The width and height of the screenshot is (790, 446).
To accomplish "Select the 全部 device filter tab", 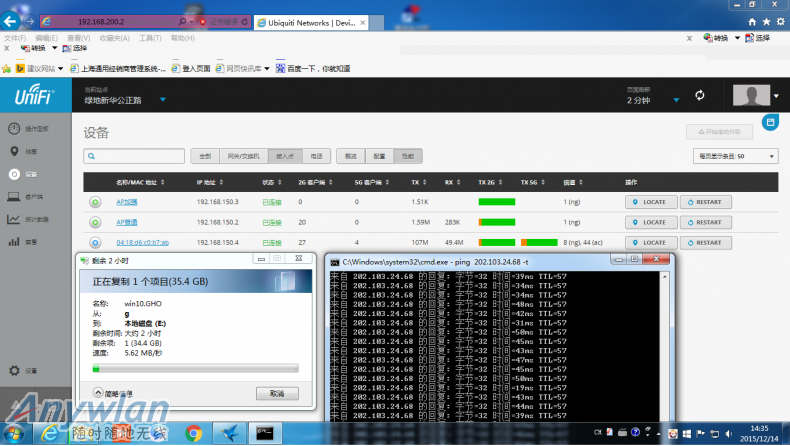I will (205, 156).
